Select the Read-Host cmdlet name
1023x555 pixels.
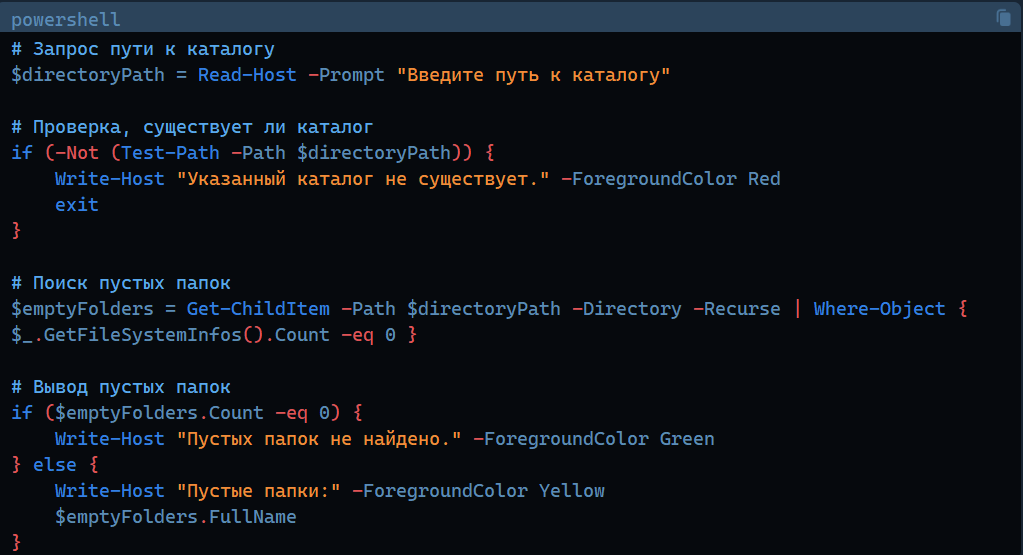[247, 75]
